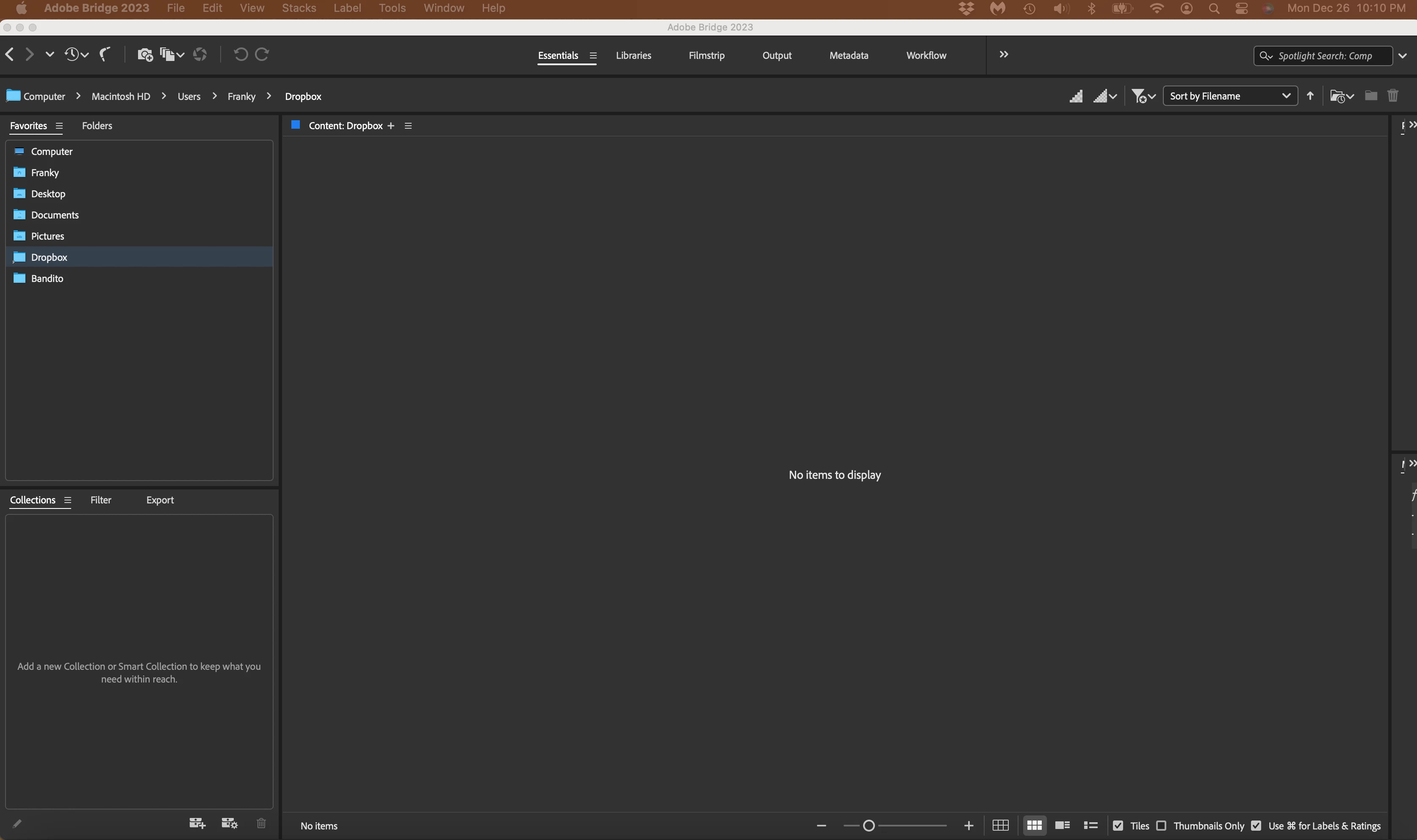Click the New Smart Collection icon
Viewport: 1417px width, 840px height.
tap(229, 823)
